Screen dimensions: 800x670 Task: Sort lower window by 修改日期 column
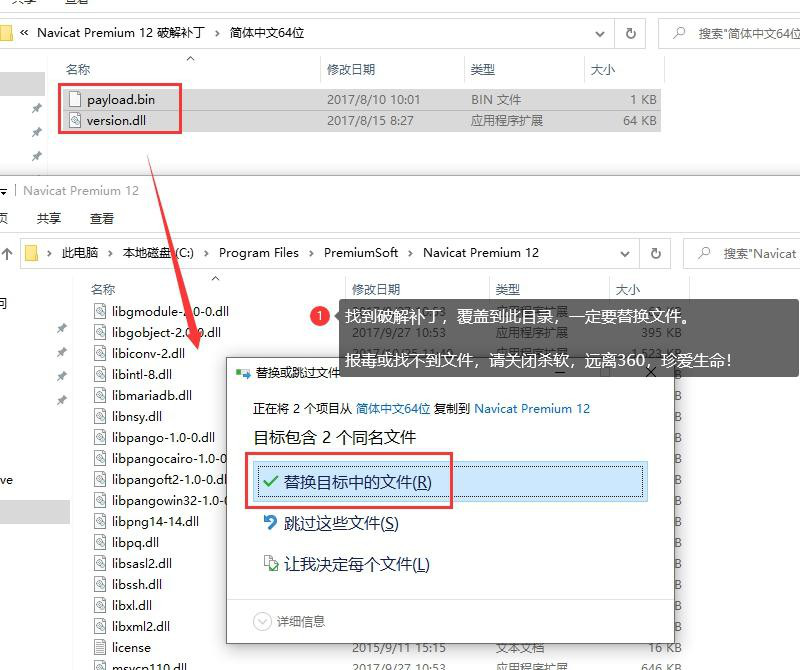point(376,289)
